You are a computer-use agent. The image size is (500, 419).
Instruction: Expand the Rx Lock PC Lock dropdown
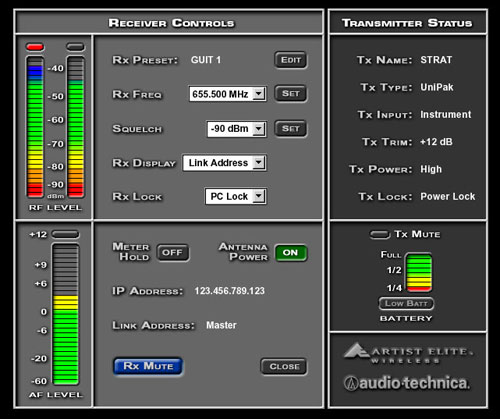pos(235,196)
